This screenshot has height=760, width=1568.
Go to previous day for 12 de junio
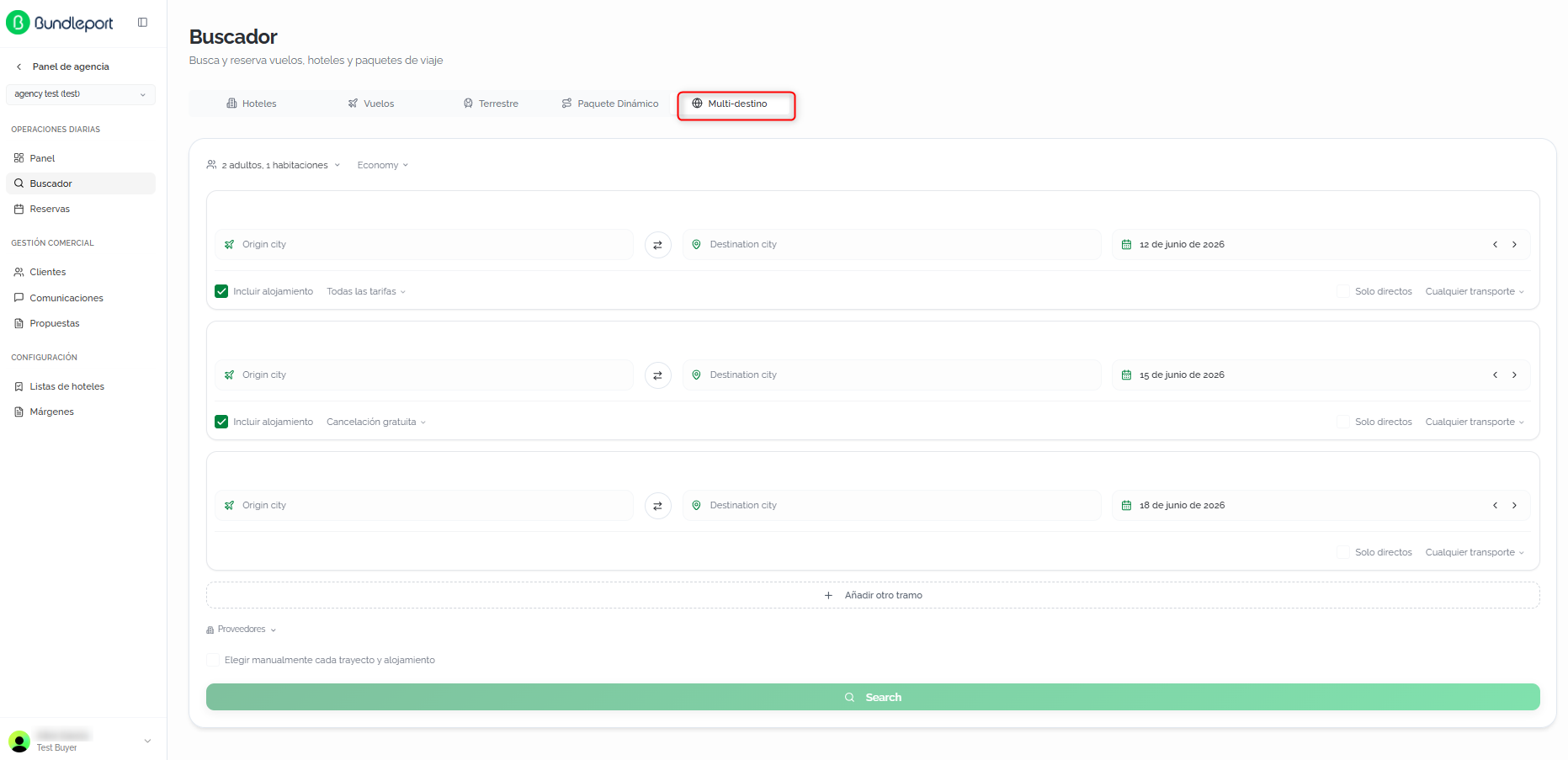pyautogui.click(x=1495, y=245)
